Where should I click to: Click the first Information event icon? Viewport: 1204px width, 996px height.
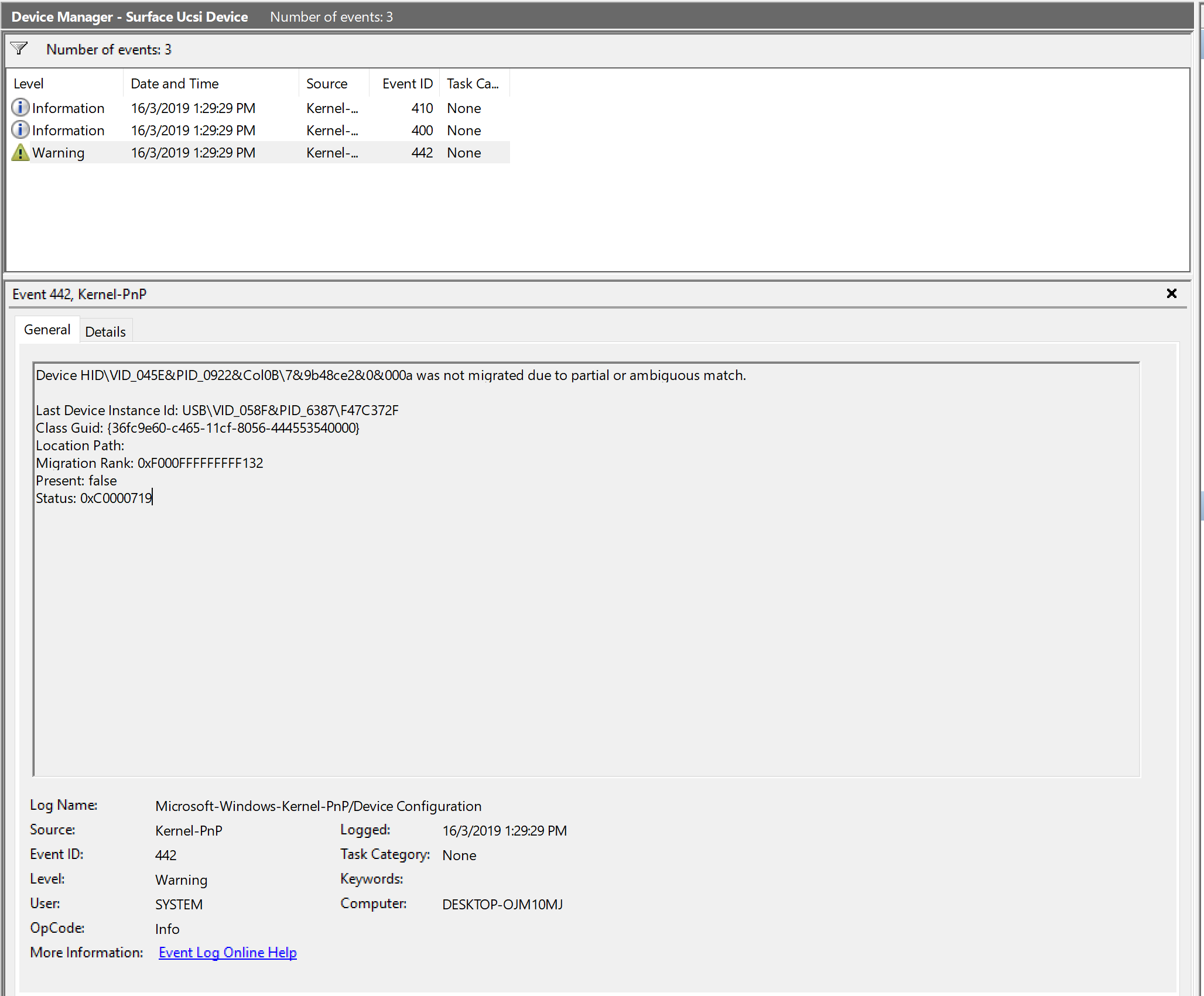point(20,108)
